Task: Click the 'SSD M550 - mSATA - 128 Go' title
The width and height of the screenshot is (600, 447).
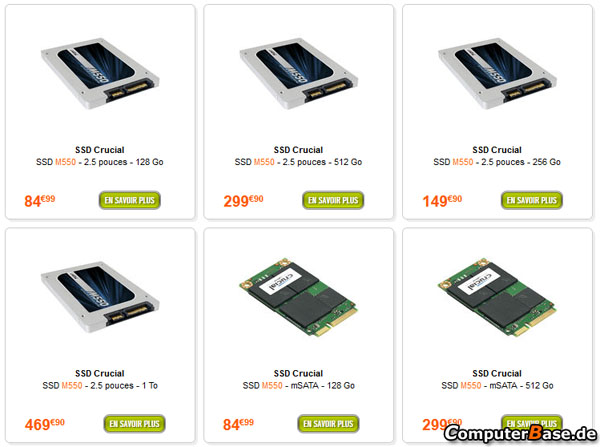Action: (298, 385)
